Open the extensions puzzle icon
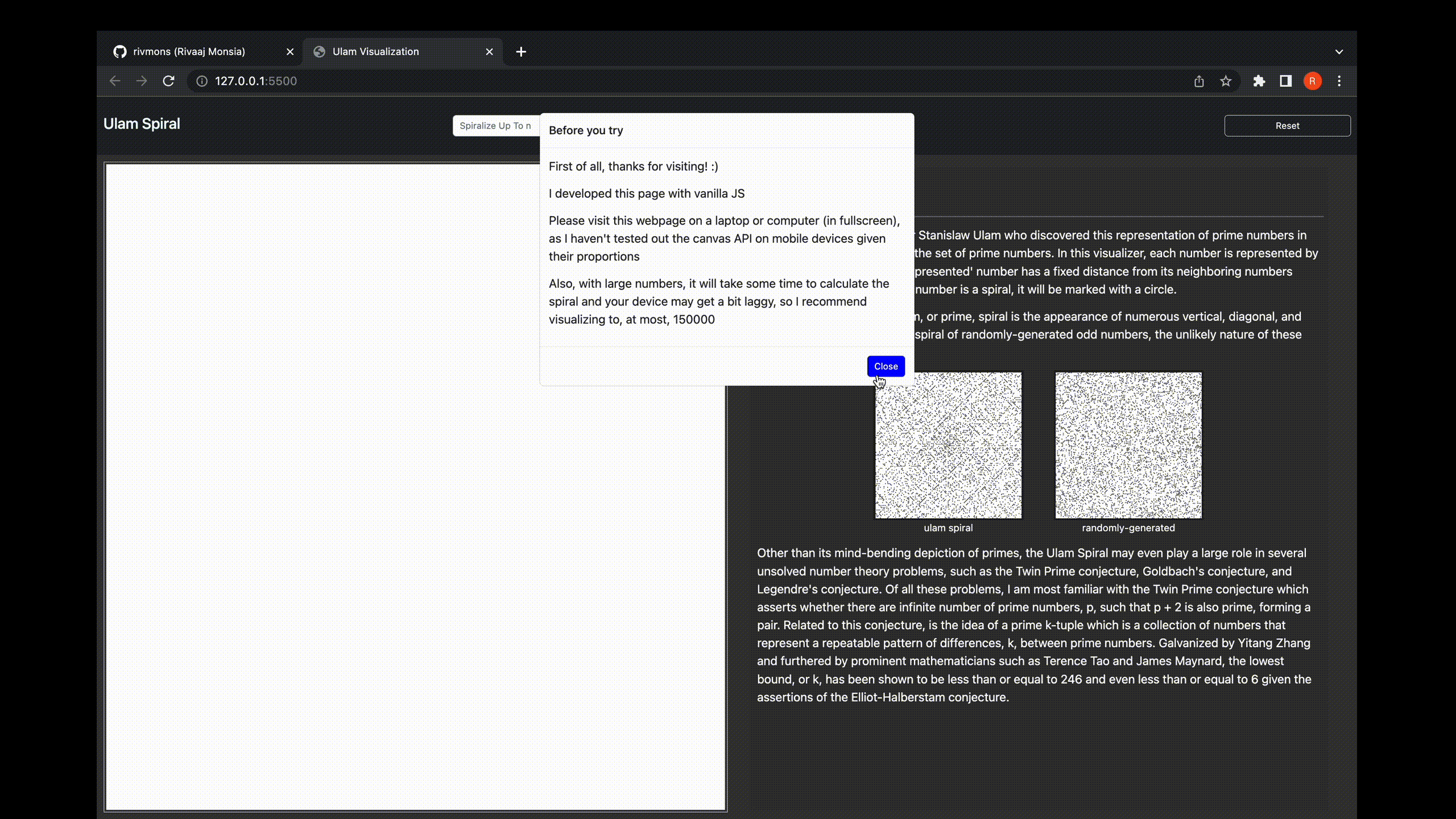The height and width of the screenshot is (819, 1456). [x=1258, y=81]
